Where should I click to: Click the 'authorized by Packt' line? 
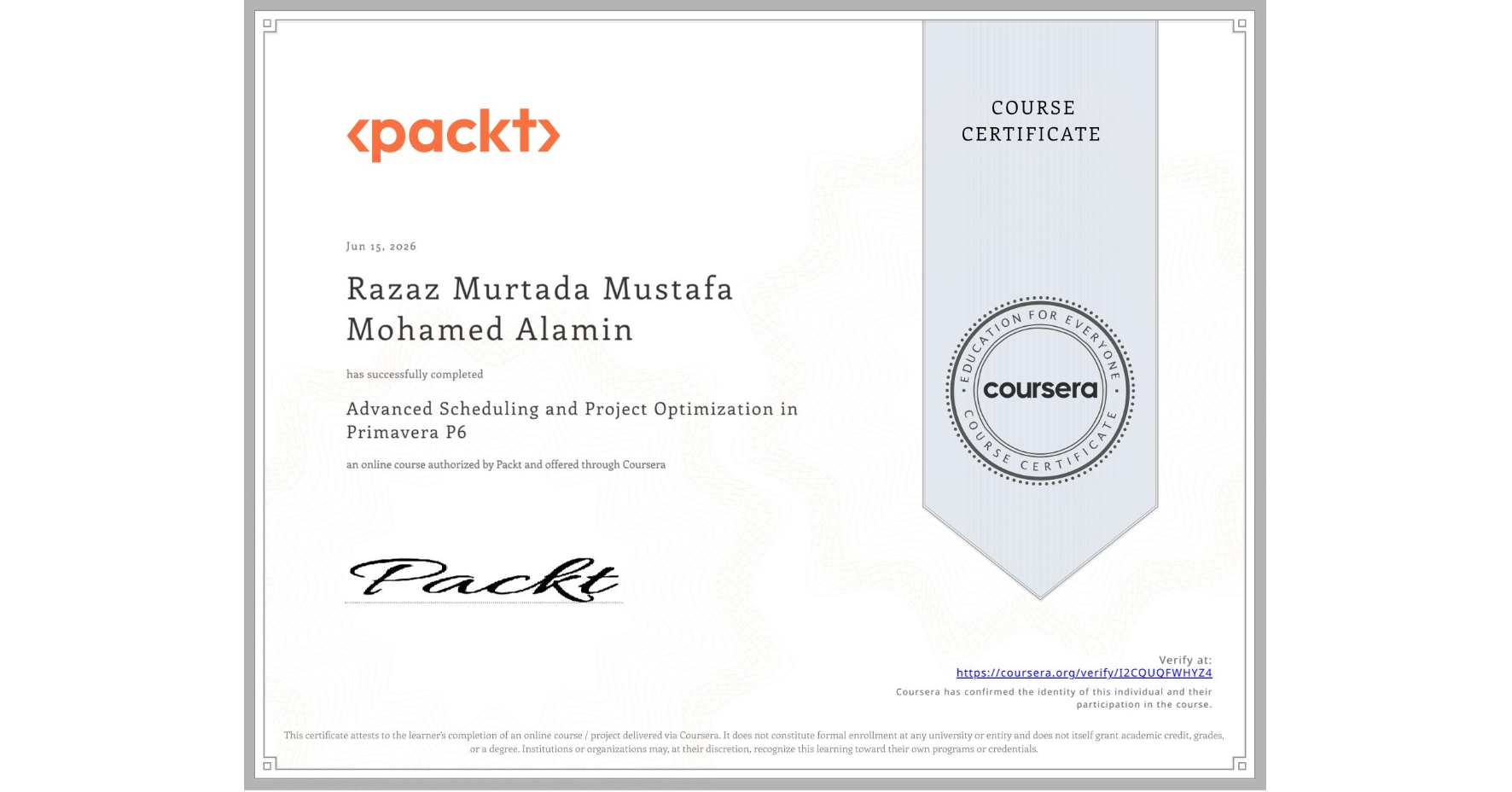[506, 464]
